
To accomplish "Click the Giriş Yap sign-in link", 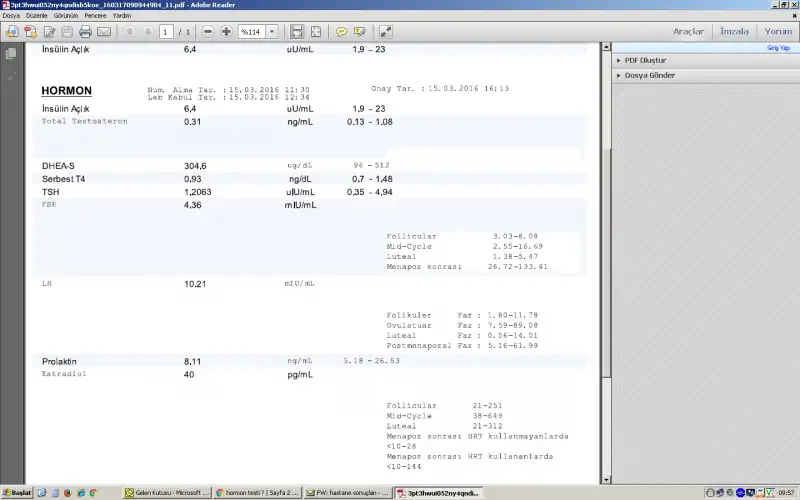I will tap(779, 47).
